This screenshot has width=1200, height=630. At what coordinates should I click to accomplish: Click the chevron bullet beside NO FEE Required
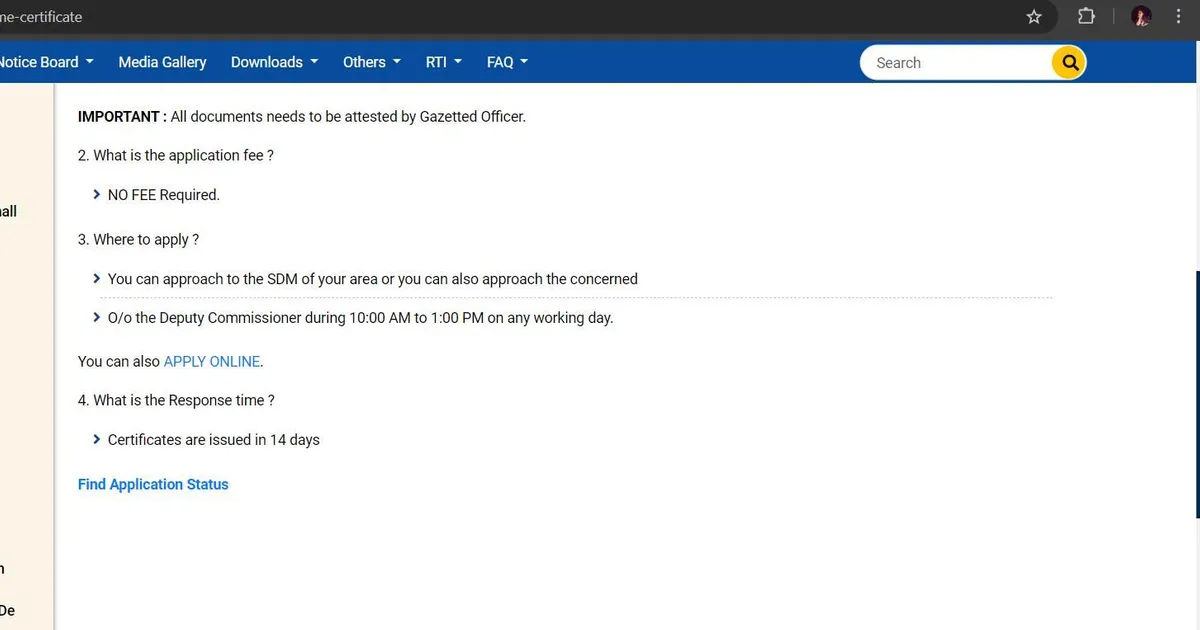pos(97,195)
